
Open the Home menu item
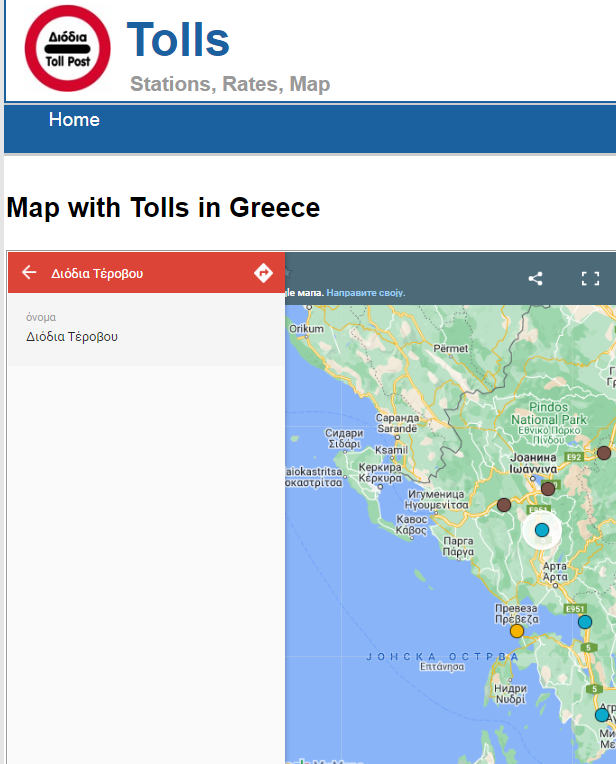(74, 120)
